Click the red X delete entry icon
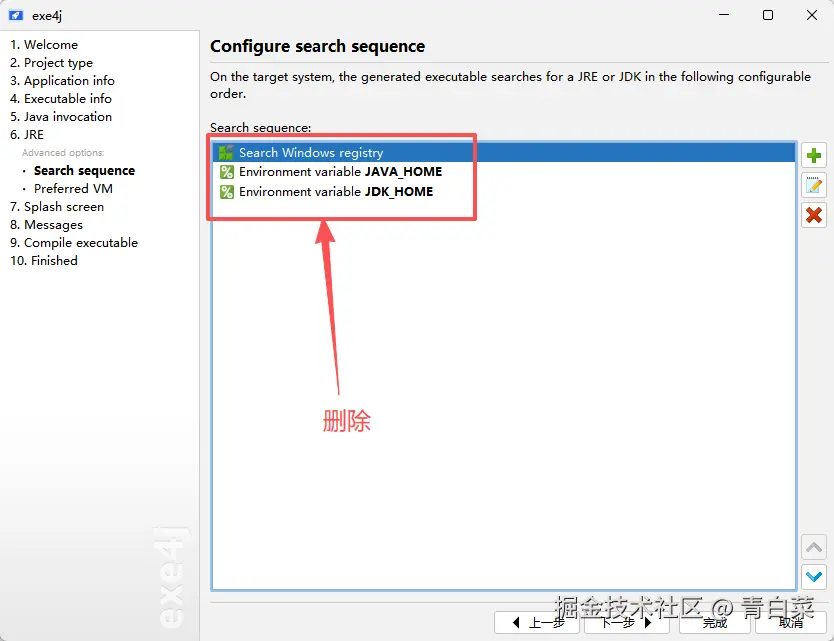This screenshot has height=641, width=834. pos(814,215)
